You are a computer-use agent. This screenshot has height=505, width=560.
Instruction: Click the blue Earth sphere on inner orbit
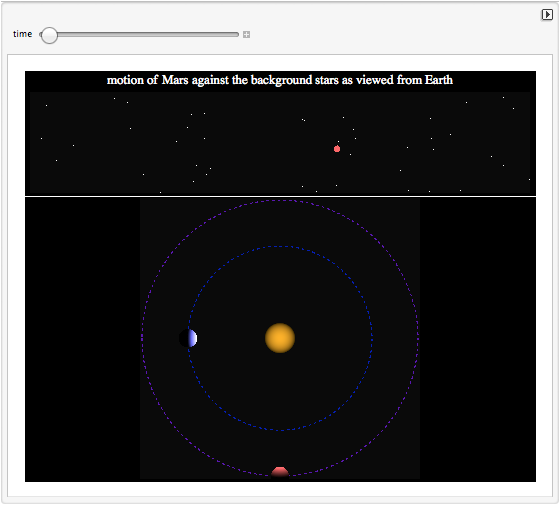click(188, 338)
